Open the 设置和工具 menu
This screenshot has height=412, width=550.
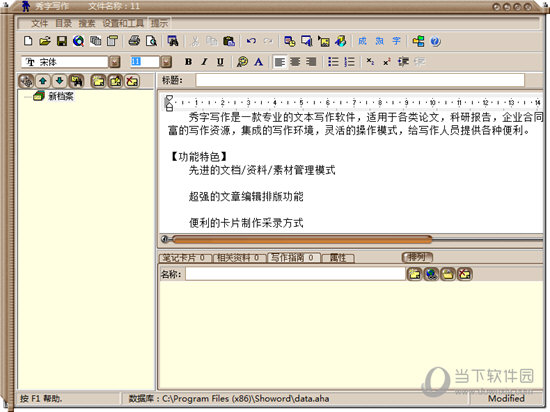[123, 23]
